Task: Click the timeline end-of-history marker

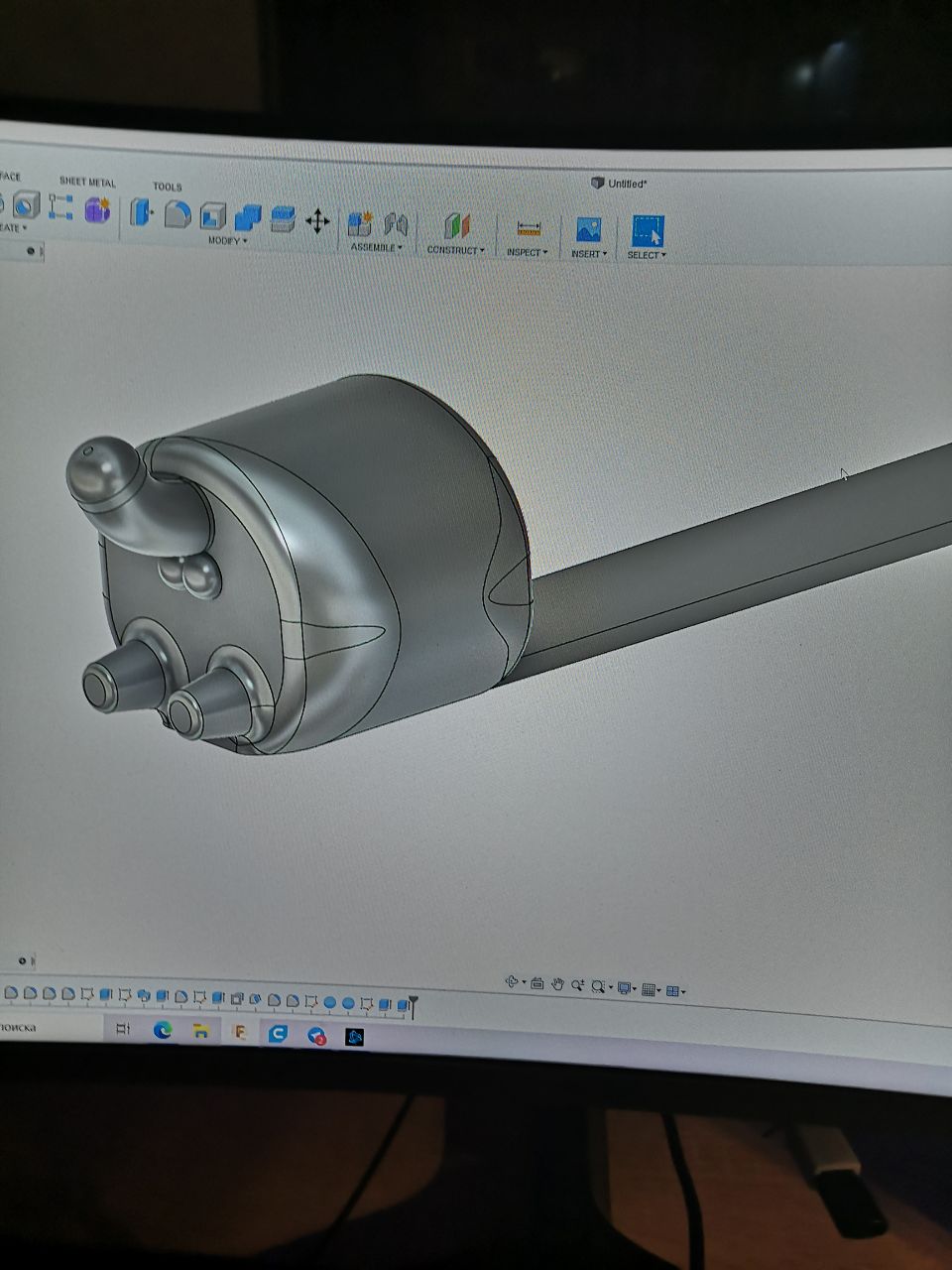Action: 414,1007
